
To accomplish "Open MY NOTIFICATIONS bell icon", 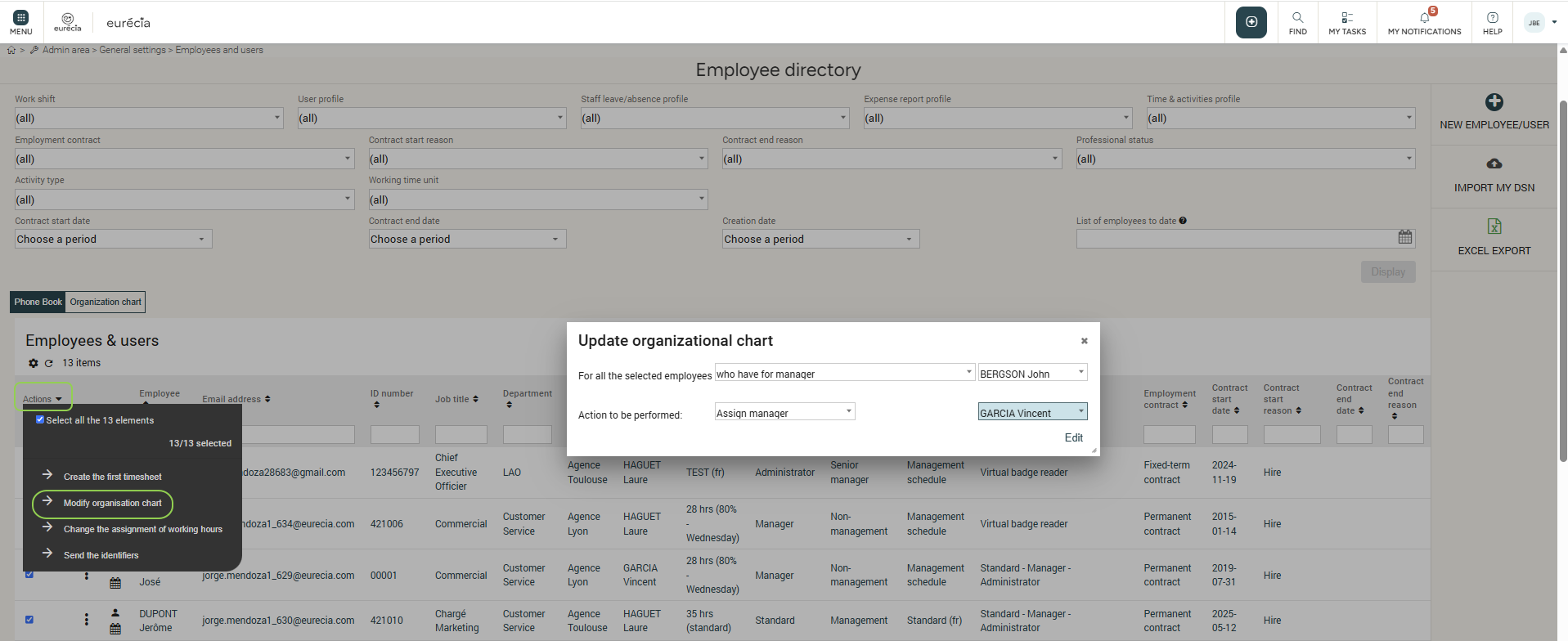I will tap(1424, 17).
